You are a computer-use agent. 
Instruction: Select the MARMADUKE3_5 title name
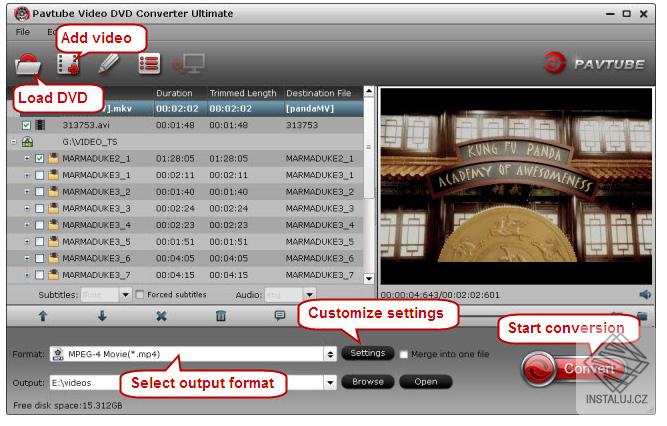pyautogui.click(x=96, y=242)
